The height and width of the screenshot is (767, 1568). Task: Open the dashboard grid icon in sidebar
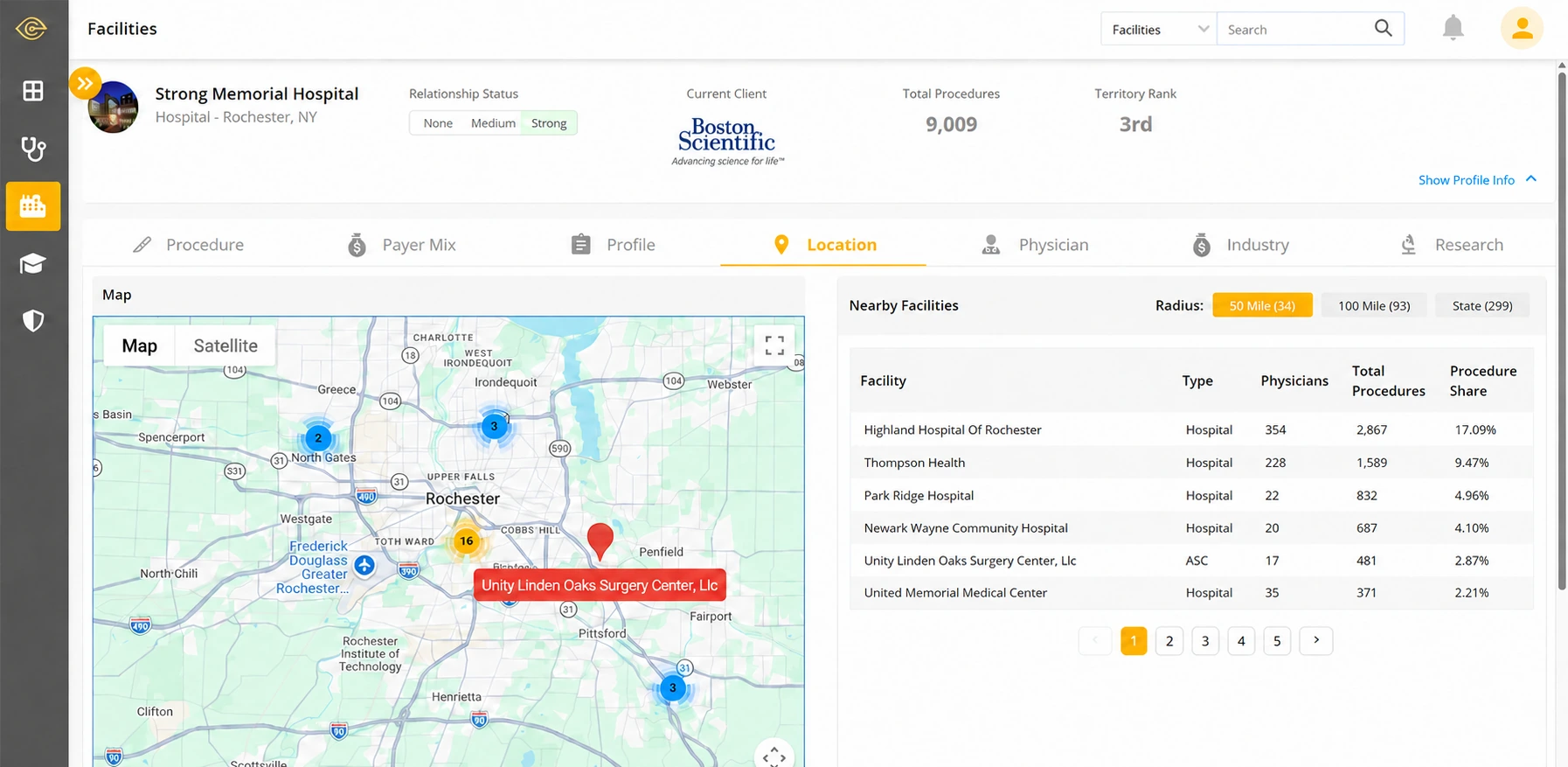33,91
